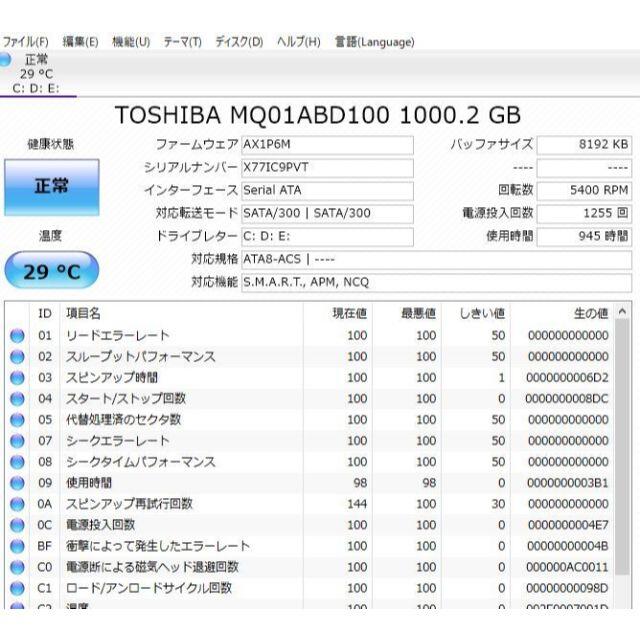Select the シークエラーレート row name

pyautogui.click(x=118, y=441)
